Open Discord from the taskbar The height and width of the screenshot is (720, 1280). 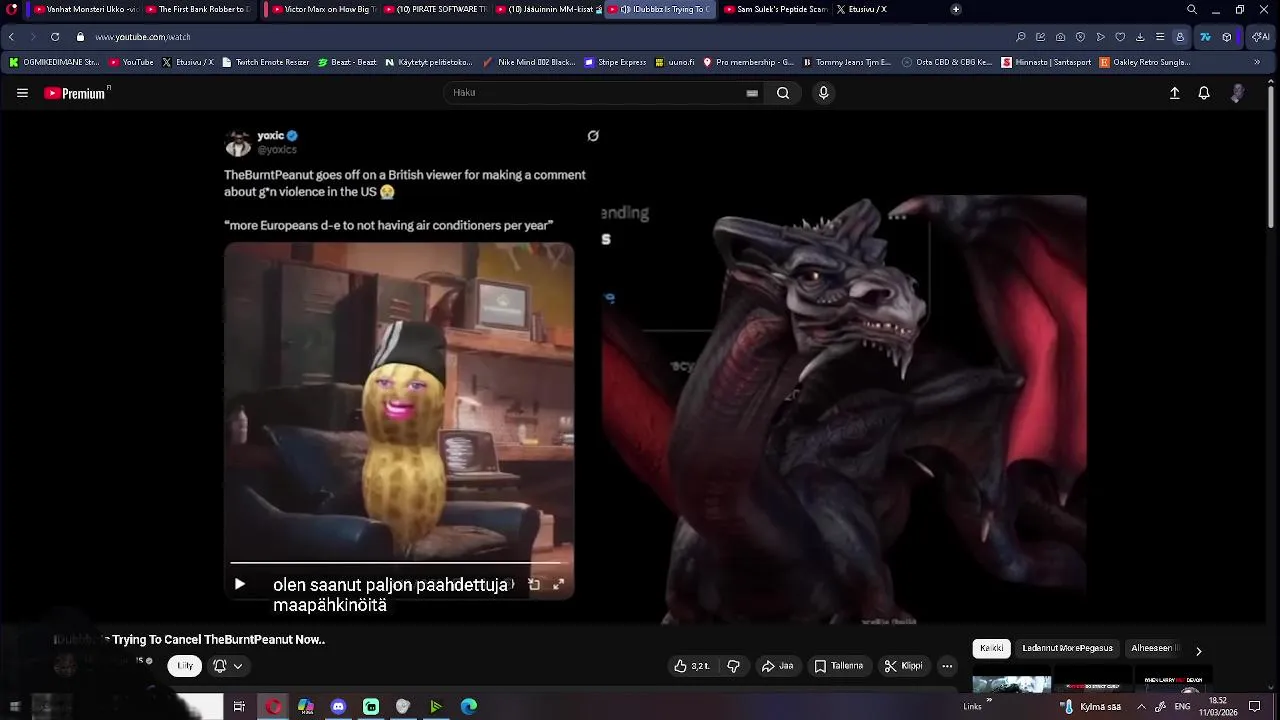pos(338,706)
